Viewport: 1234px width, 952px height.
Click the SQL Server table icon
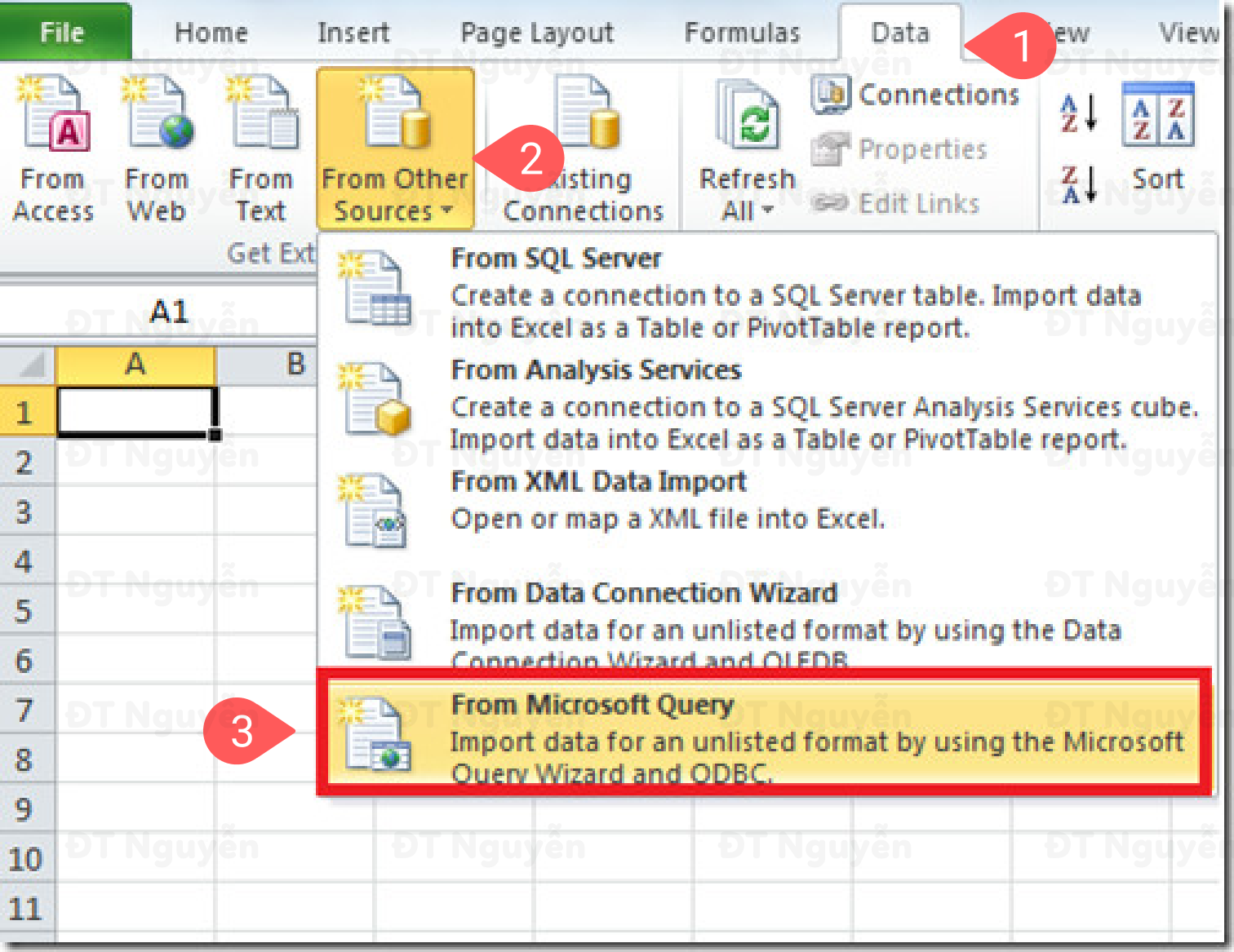[375, 289]
